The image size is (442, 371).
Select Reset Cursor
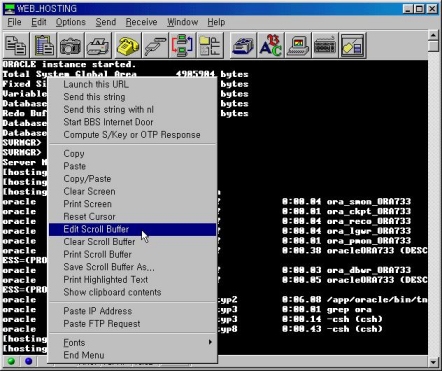(x=132, y=217)
